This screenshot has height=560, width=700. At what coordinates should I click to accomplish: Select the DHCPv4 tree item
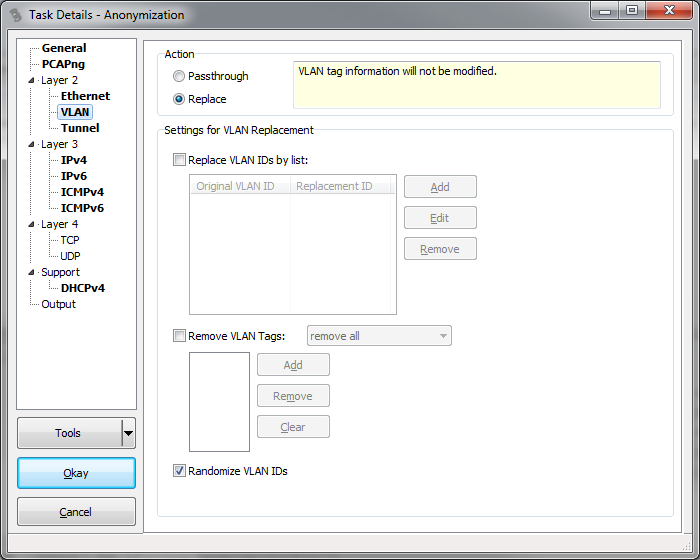point(83,288)
